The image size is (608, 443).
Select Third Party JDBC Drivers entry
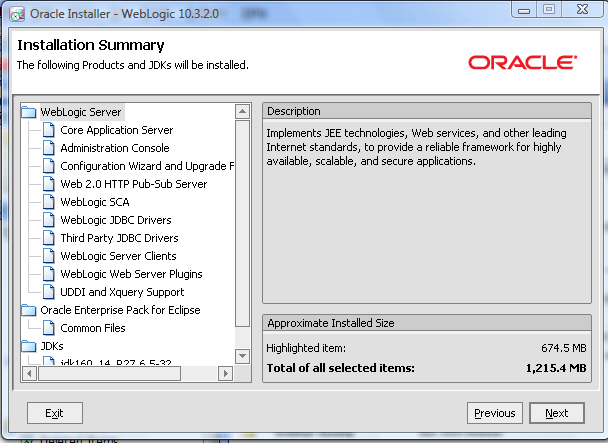(x=119, y=238)
